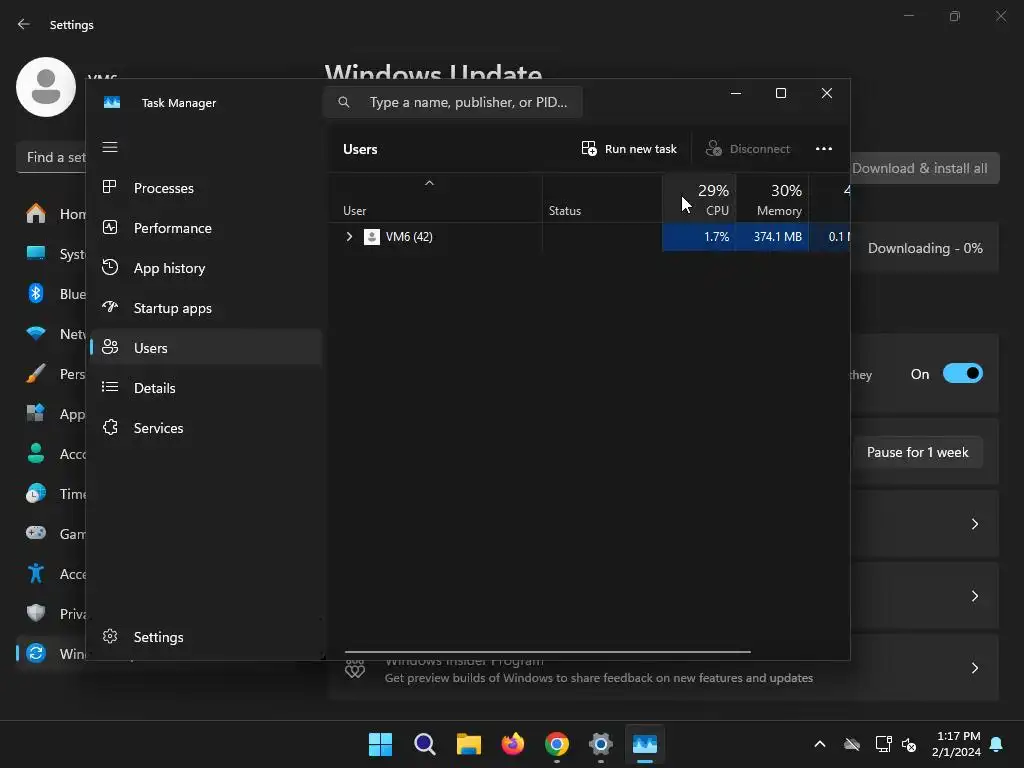The height and width of the screenshot is (768, 1024).
Task: Open the System icon in Settings sidebar
Action: point(36,253)
